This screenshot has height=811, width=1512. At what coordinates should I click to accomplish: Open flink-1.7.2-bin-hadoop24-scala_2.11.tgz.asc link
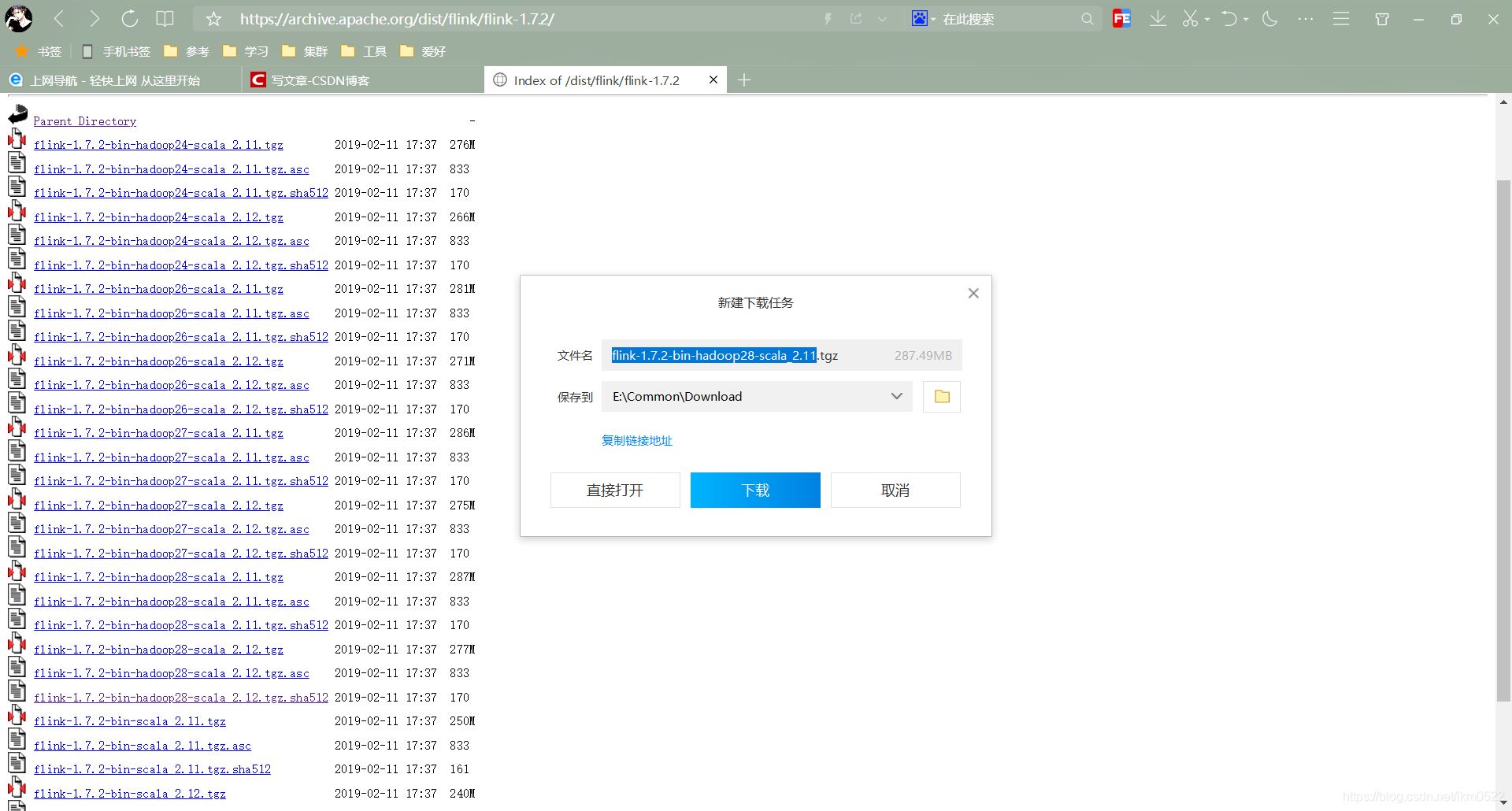click(x=172, y=169)
